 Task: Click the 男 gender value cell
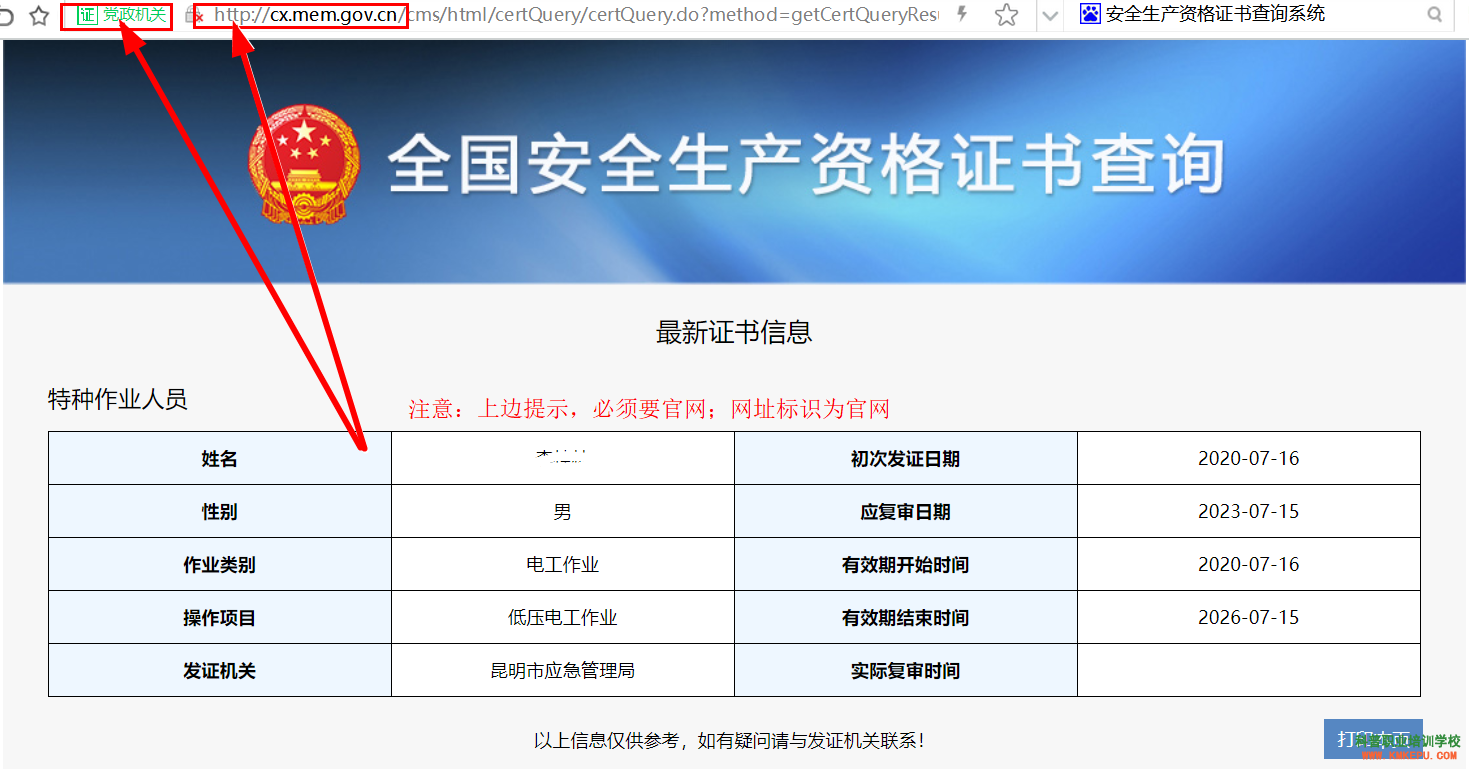click(x=563, y=511)
